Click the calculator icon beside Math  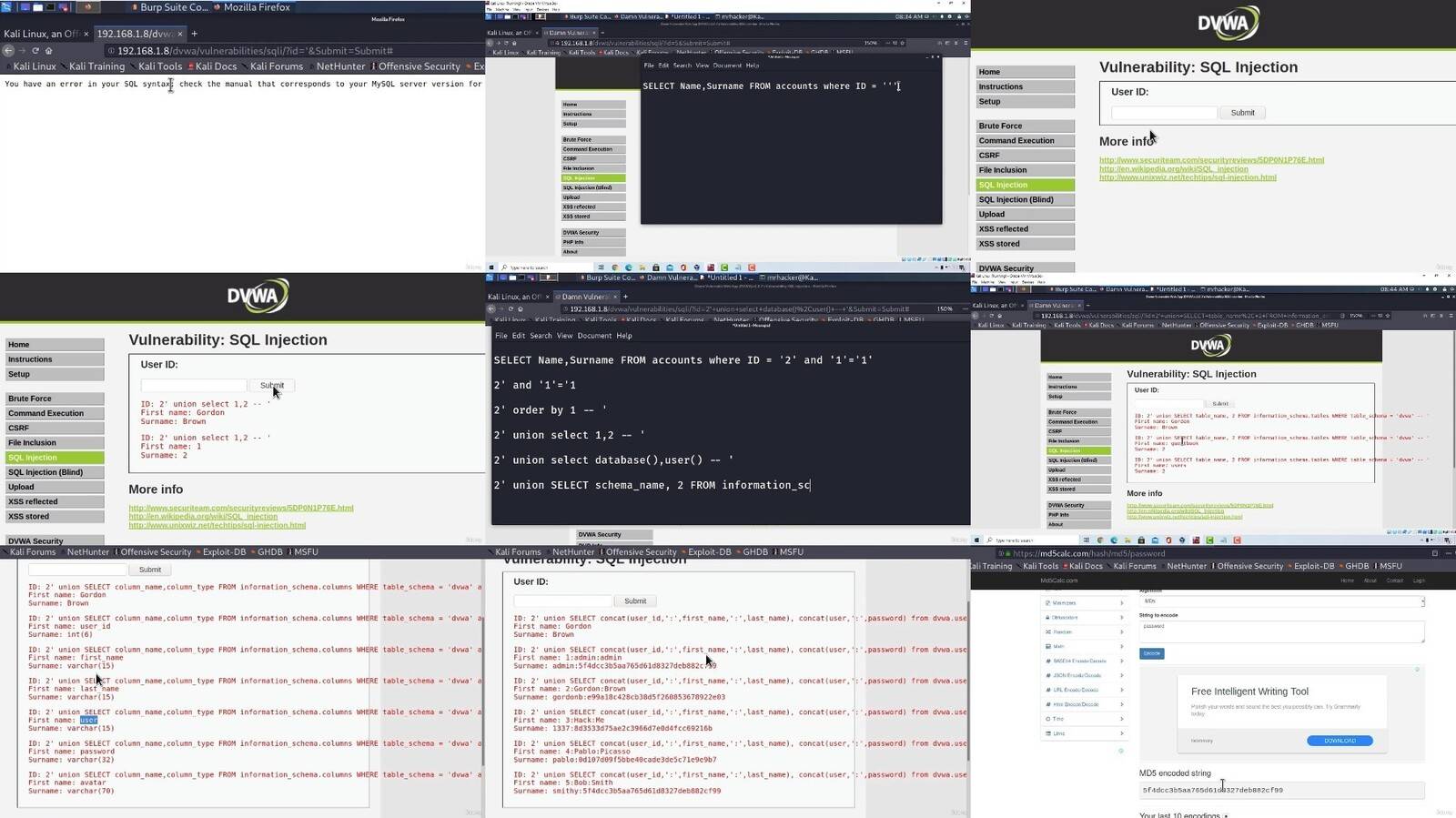[1048, 646]
